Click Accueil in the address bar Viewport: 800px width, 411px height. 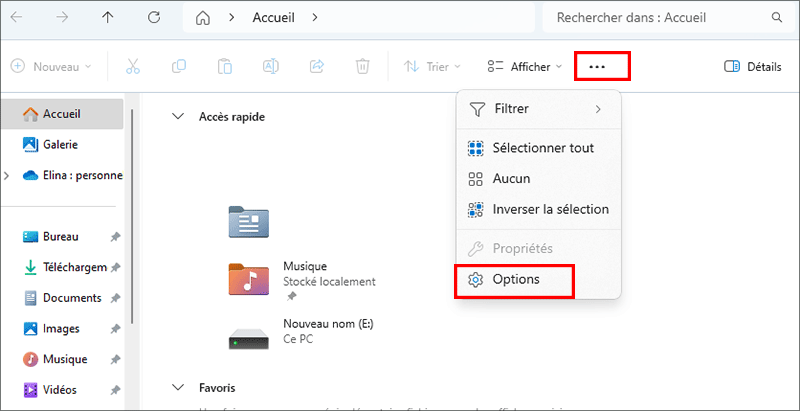[x=274, y=18]
